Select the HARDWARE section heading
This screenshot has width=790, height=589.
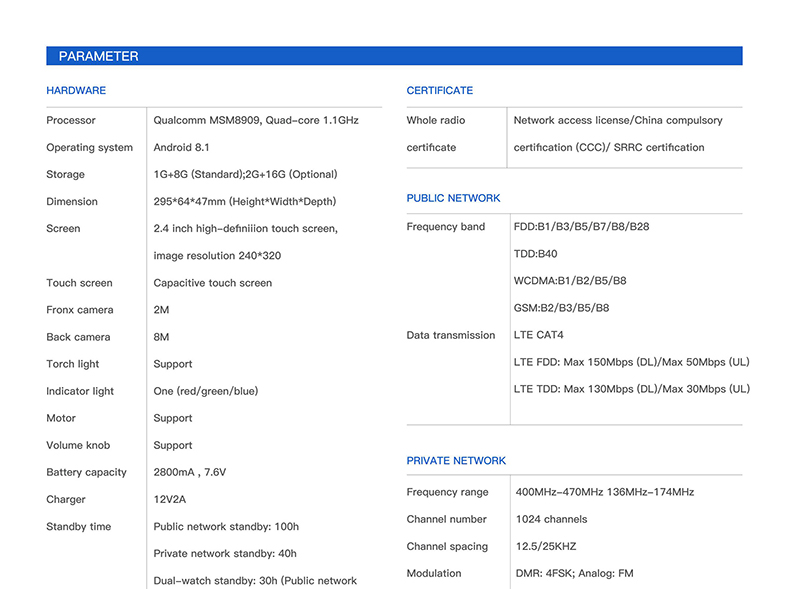(76, 91)
